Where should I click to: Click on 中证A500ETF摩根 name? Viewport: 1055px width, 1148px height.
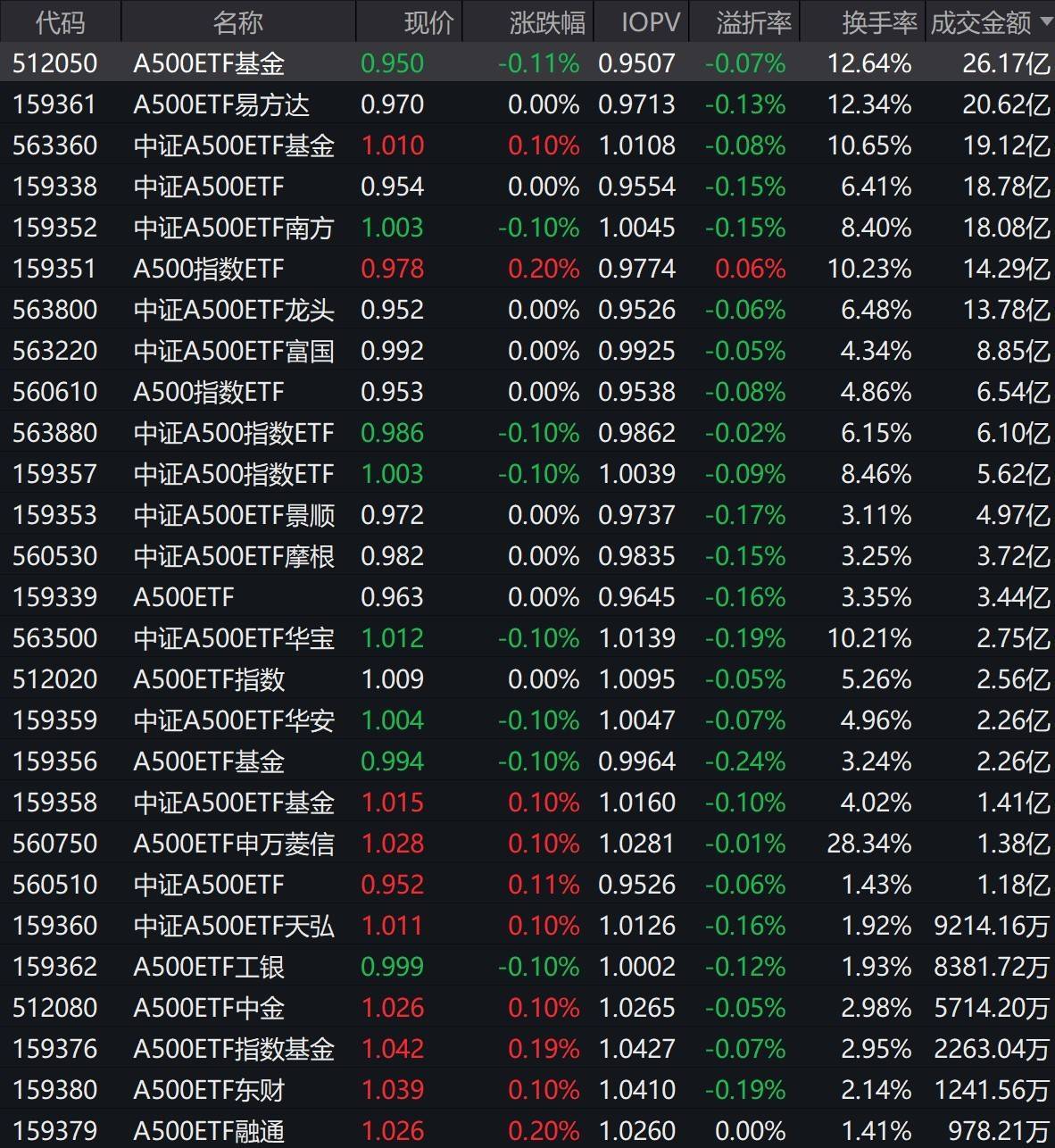pos(233,556)
